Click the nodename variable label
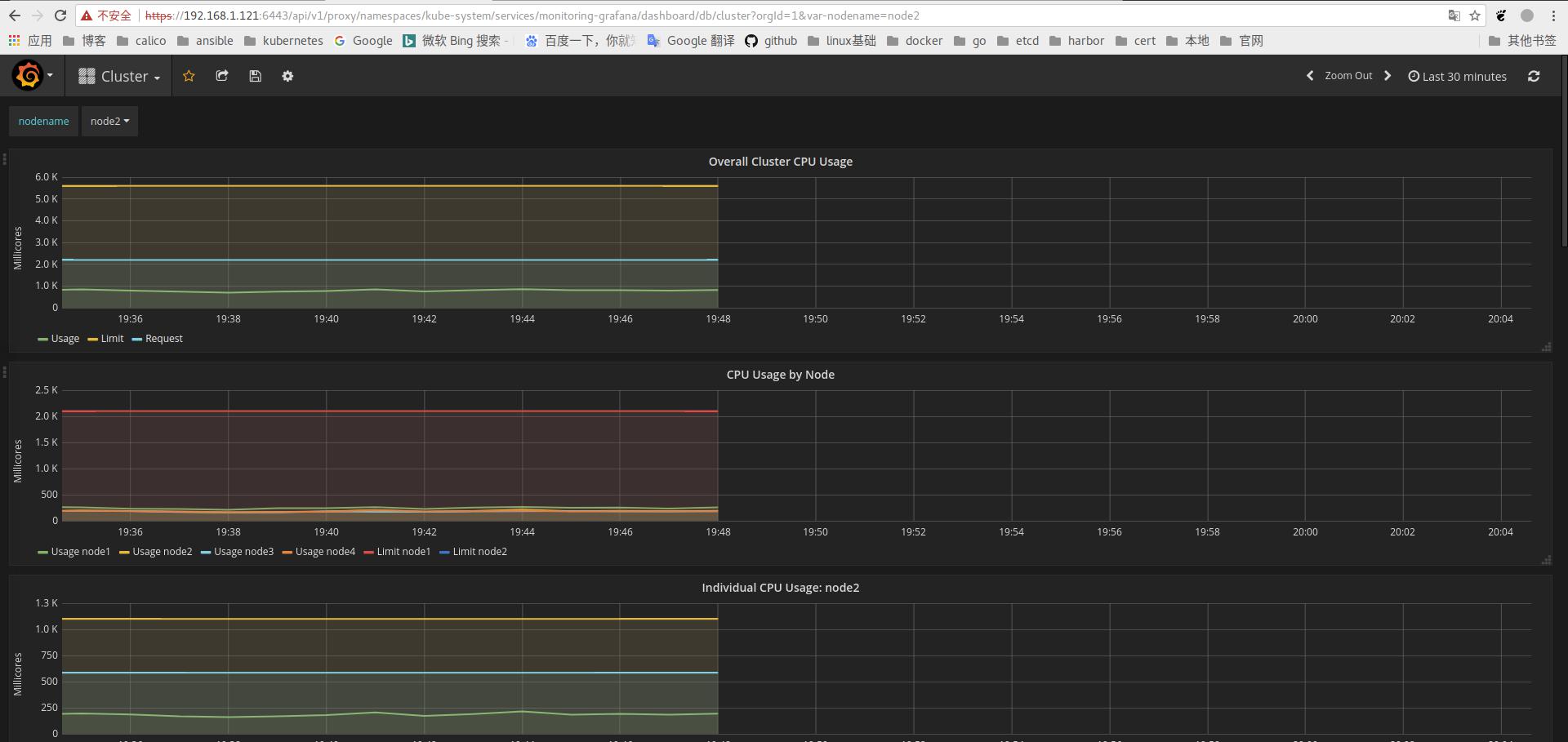The height and width of the screenshot is (742, 1568). 44,121
